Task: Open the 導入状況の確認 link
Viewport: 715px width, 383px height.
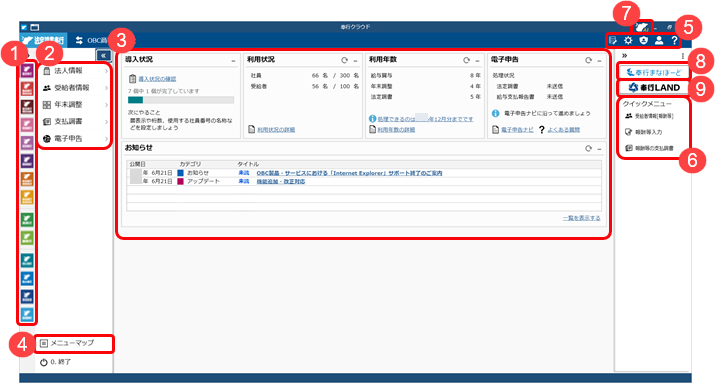Action: coord(157,79)
